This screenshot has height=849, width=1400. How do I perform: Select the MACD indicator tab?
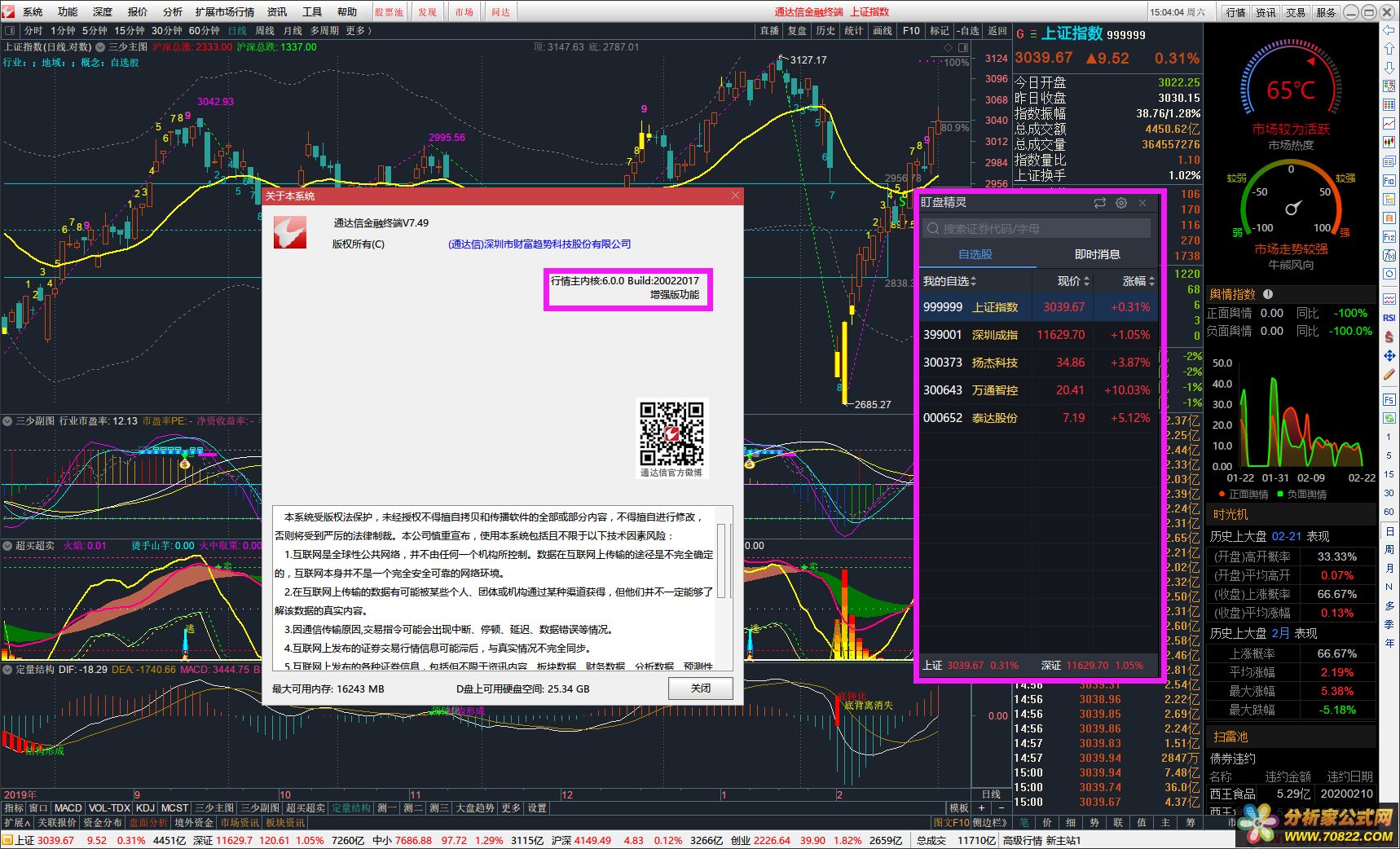point(68,808)
